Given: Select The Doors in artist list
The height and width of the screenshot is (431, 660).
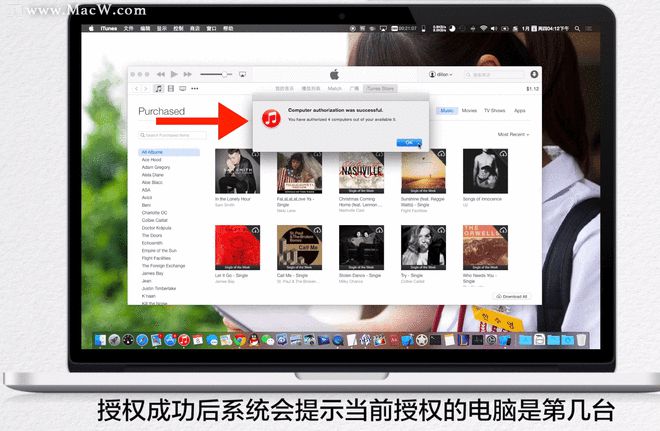Looking at the screenshot, I should coord(152,235).
